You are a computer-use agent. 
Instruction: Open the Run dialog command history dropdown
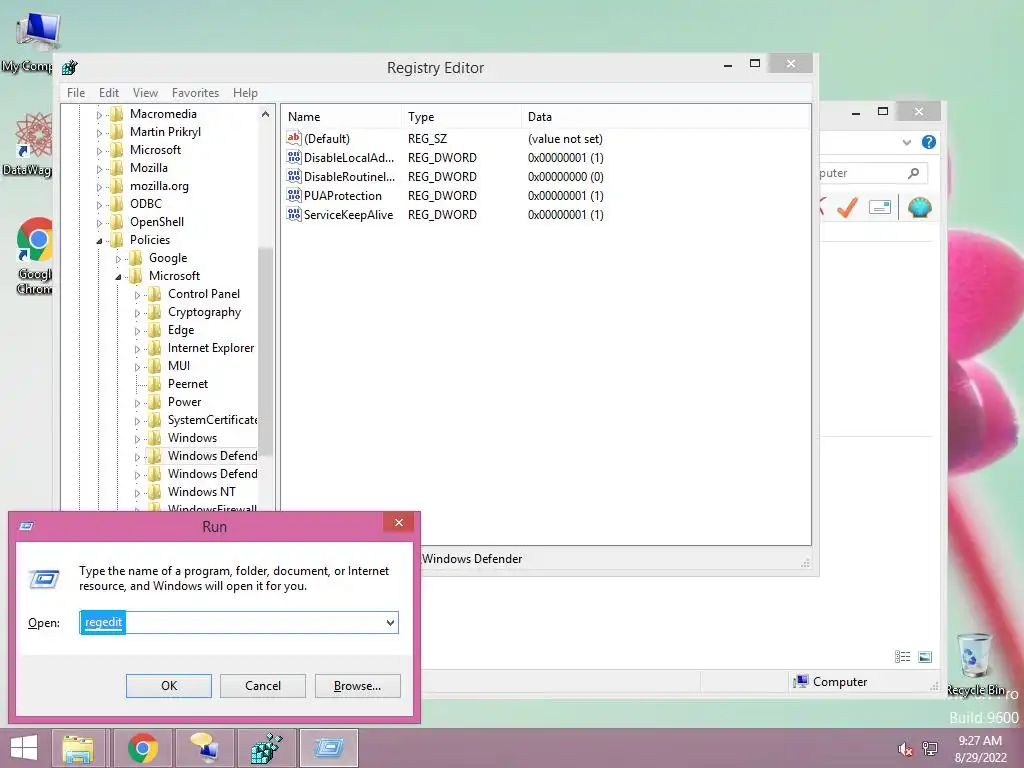pos(390,622)
